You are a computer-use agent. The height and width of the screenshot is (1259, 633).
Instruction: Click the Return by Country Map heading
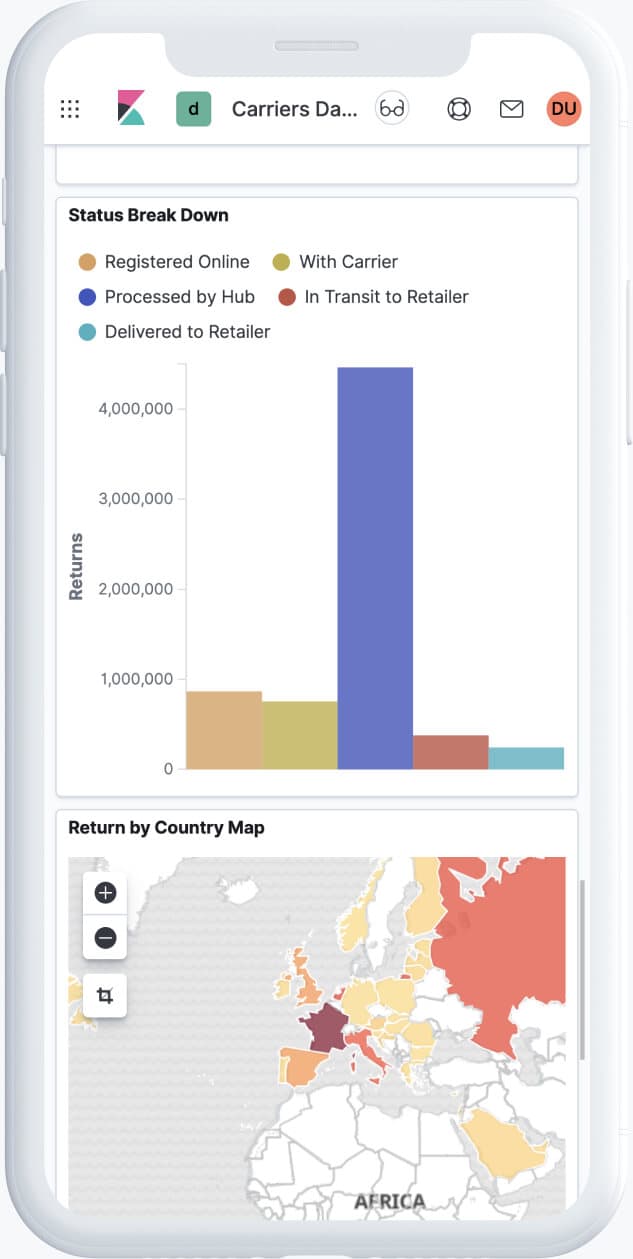click(x=165, y=827)
